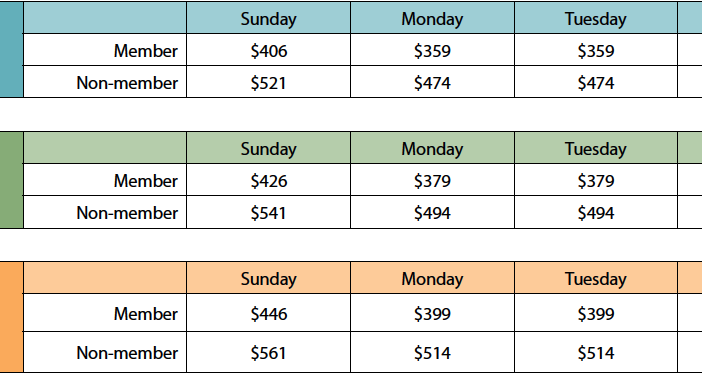Select the orange color bar beside third table

point(11,317)
